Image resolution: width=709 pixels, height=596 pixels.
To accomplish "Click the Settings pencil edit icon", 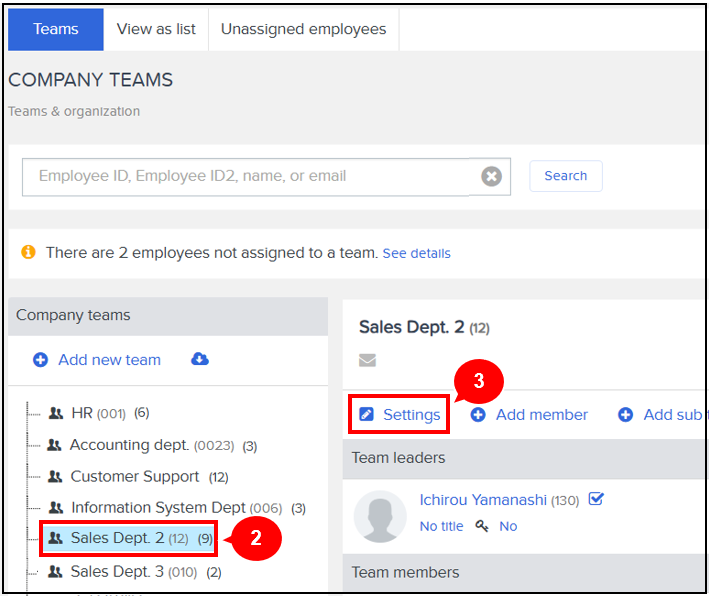I will [x=366, y=414].
